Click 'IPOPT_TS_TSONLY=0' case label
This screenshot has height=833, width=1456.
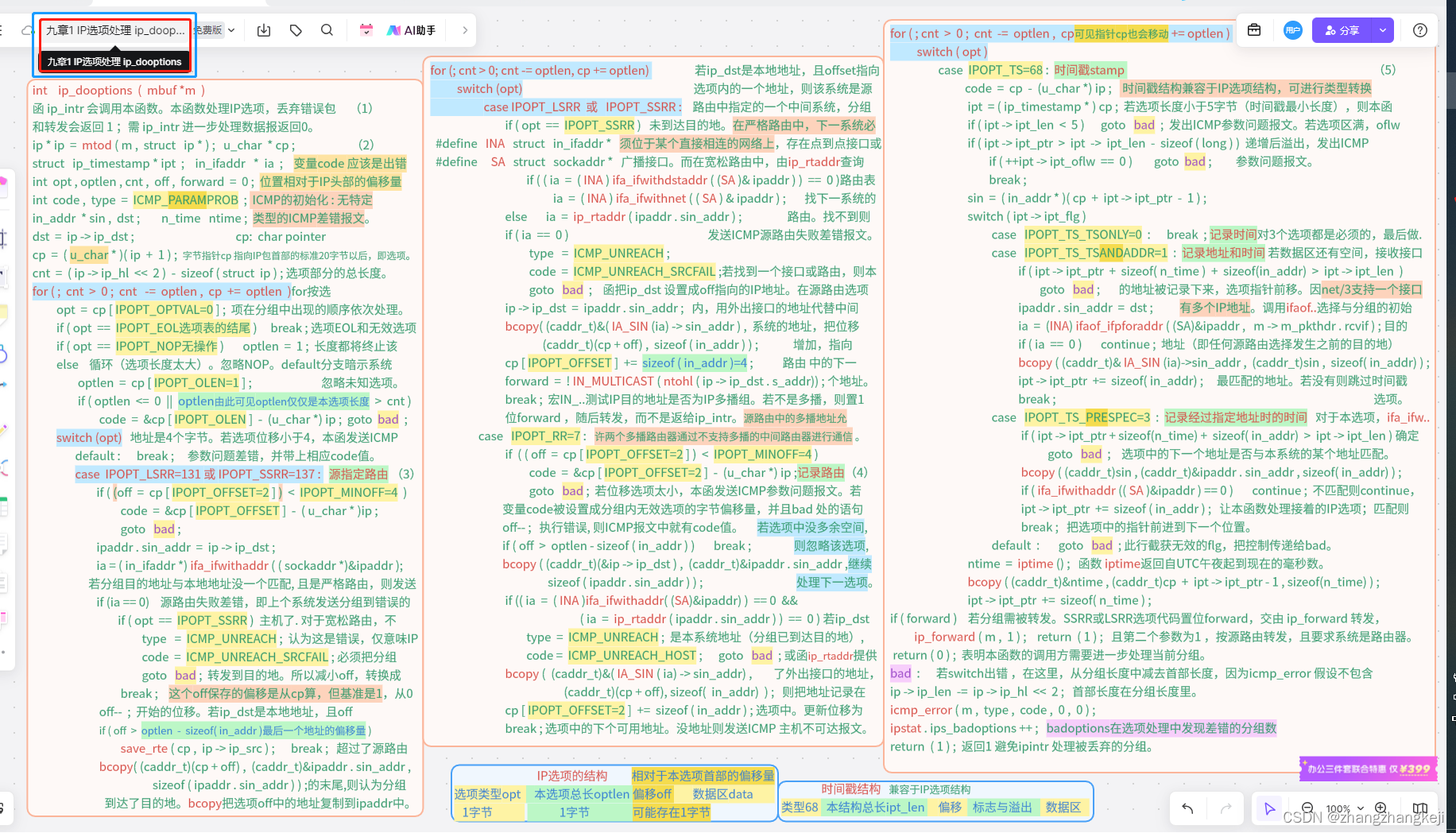point(1083,234)
